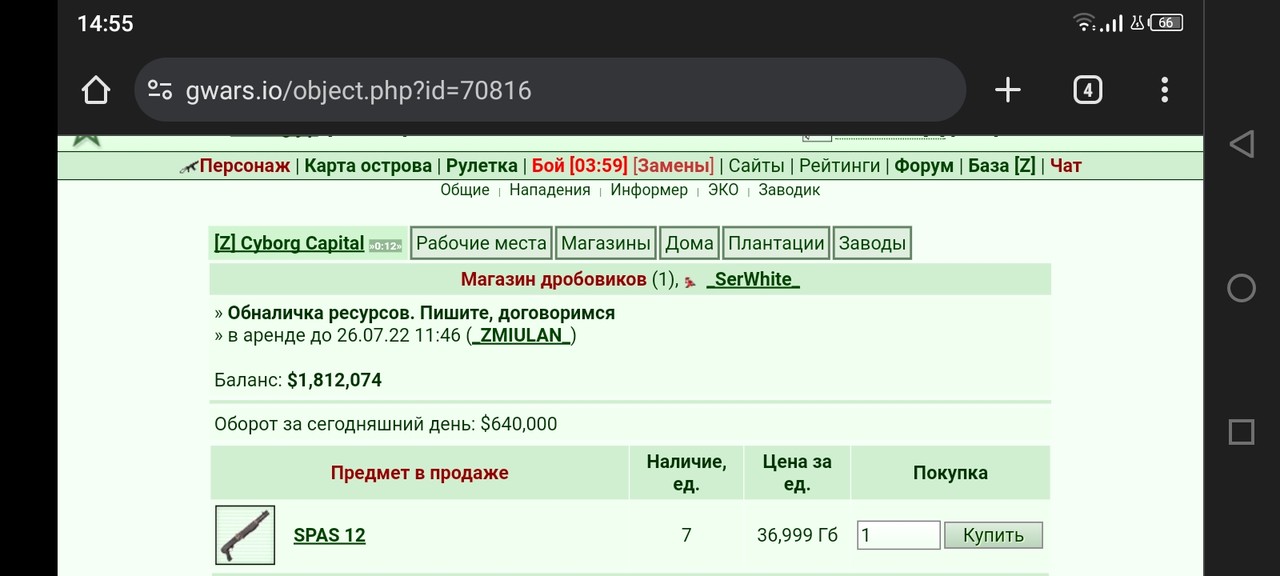
Task: Open _SerWhite_ owner profile
Action: [x=753, y=280]
